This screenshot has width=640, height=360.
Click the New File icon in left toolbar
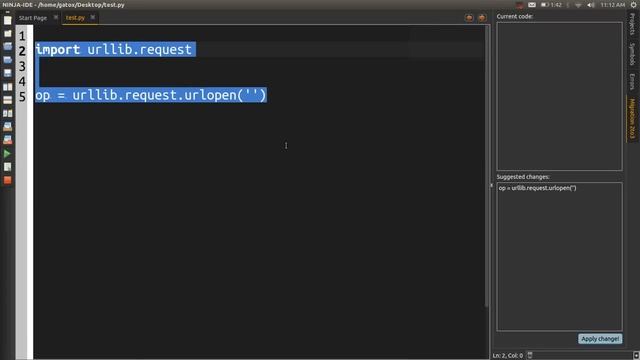7,20
